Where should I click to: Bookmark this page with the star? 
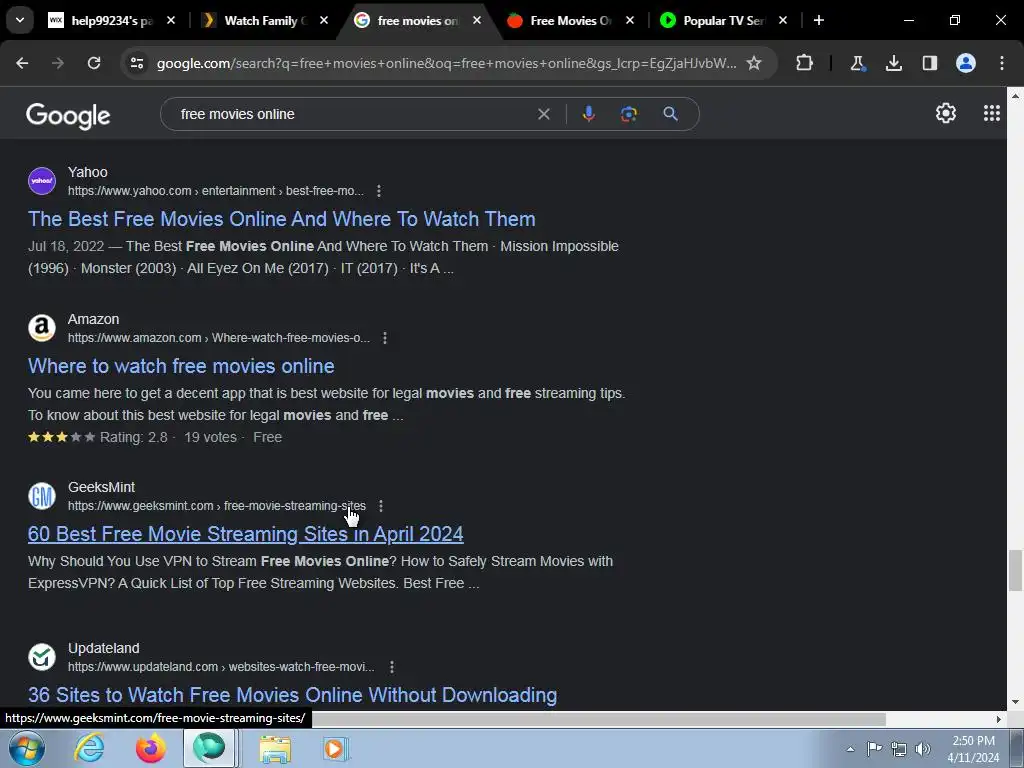[x=754, y=63]
